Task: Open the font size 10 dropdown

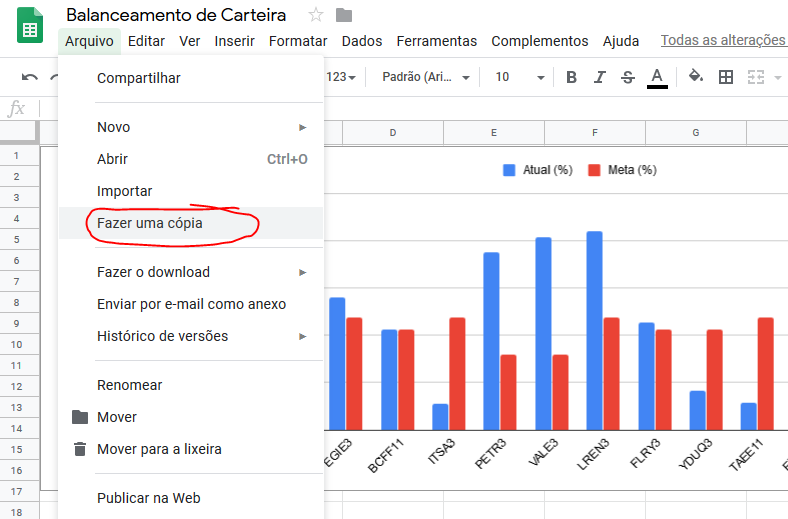Action: coord(520,77)
